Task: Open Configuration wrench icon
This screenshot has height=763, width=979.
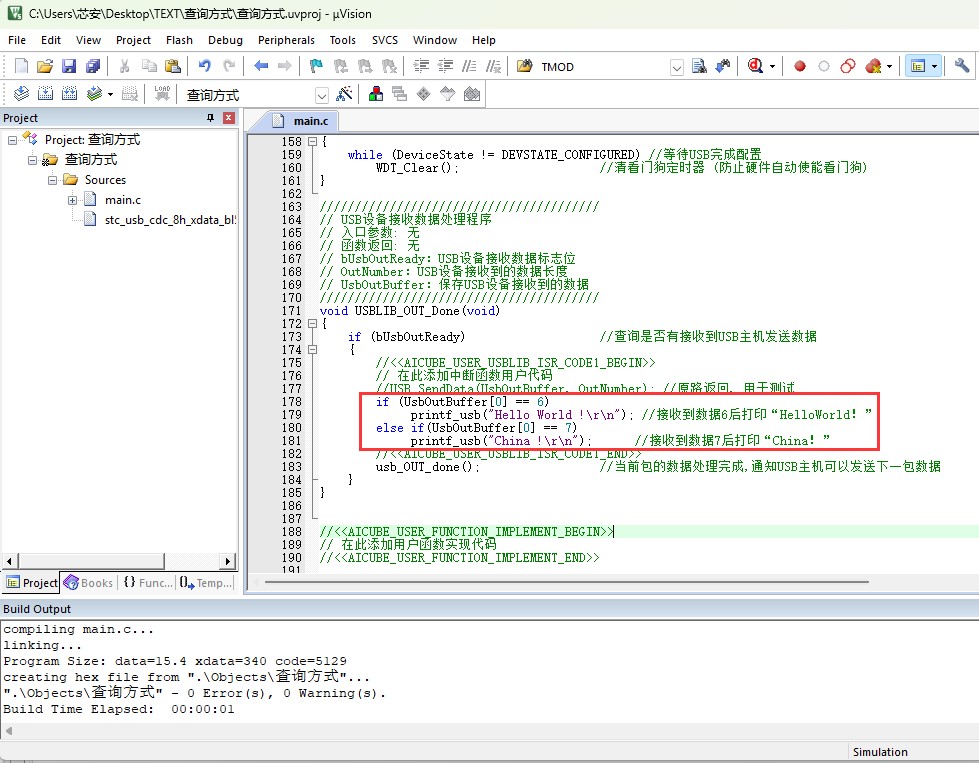Action: [x=962, y=66]
